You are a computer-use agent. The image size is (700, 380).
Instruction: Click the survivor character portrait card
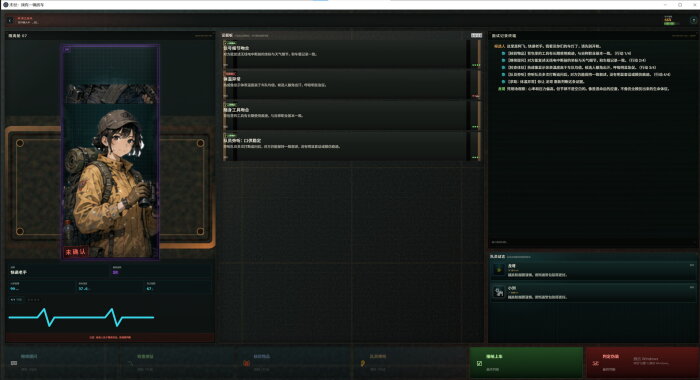pyautogui.click(x=110, y=152)
